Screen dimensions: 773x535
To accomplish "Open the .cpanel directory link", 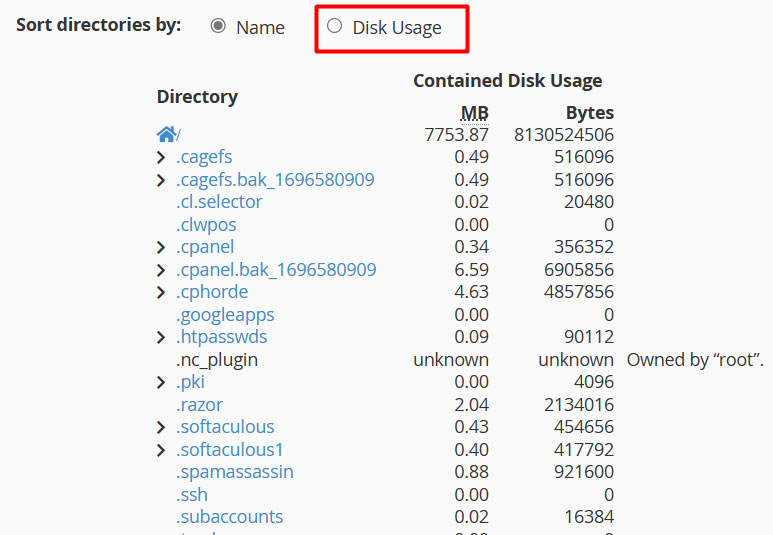I will click(205, 247).
